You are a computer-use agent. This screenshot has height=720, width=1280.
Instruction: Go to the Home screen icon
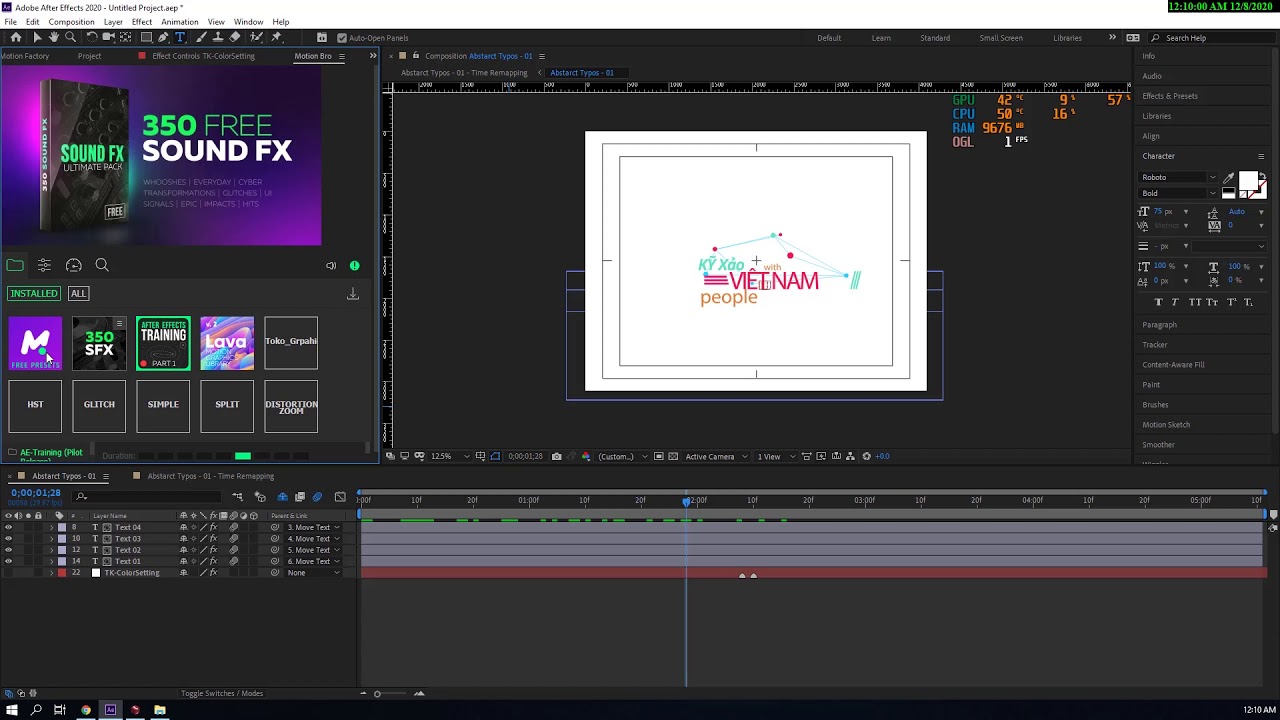click(x=16, y=37)
